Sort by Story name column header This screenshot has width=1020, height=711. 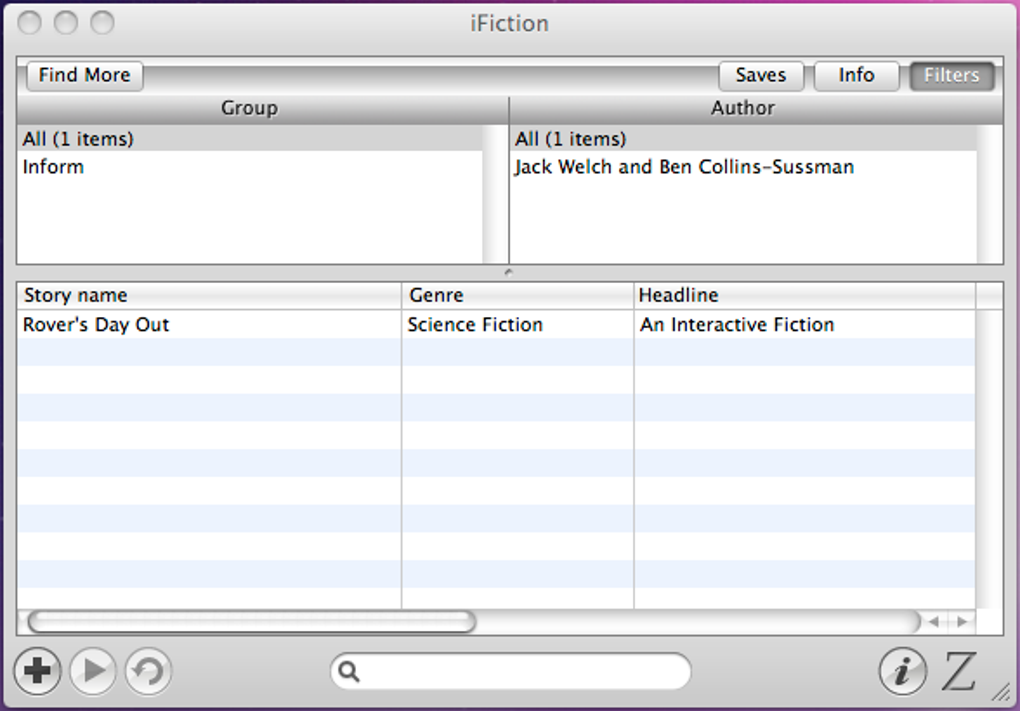[76, 295]
